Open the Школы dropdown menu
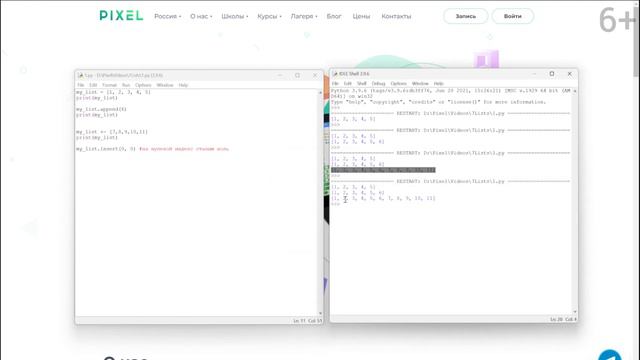Screen dimensions: 640x360 (234, 16)
